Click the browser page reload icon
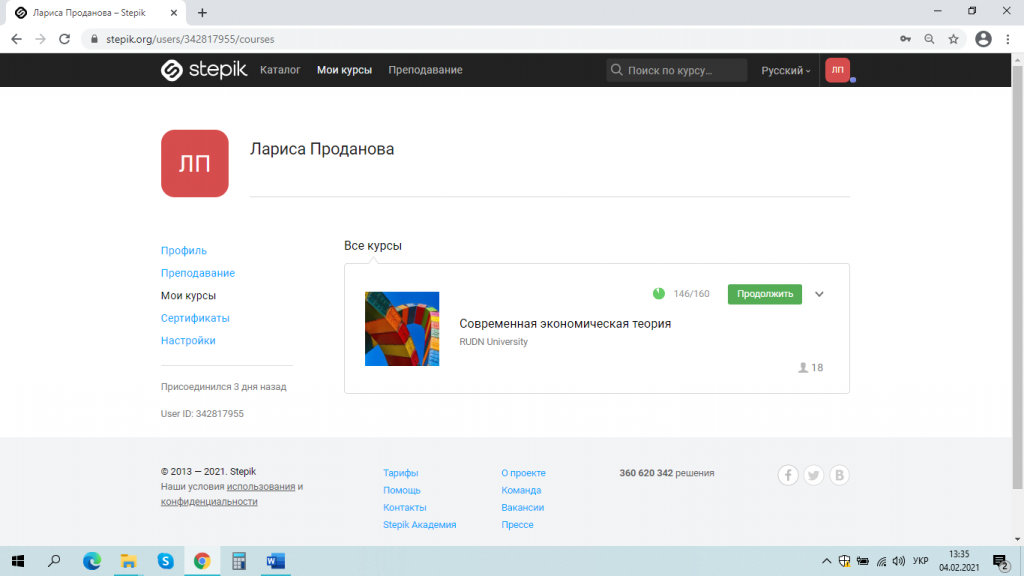This screenshot has height=576, width=1024. (65, 39)
